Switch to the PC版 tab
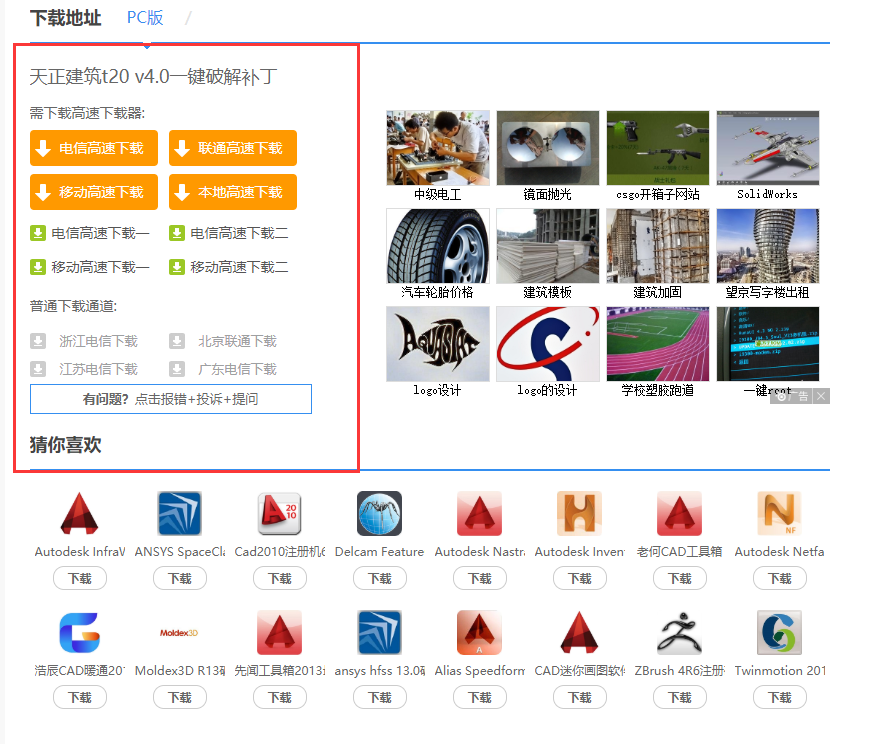The width and height of the screenshot is (881, 744). coord(144,18)
